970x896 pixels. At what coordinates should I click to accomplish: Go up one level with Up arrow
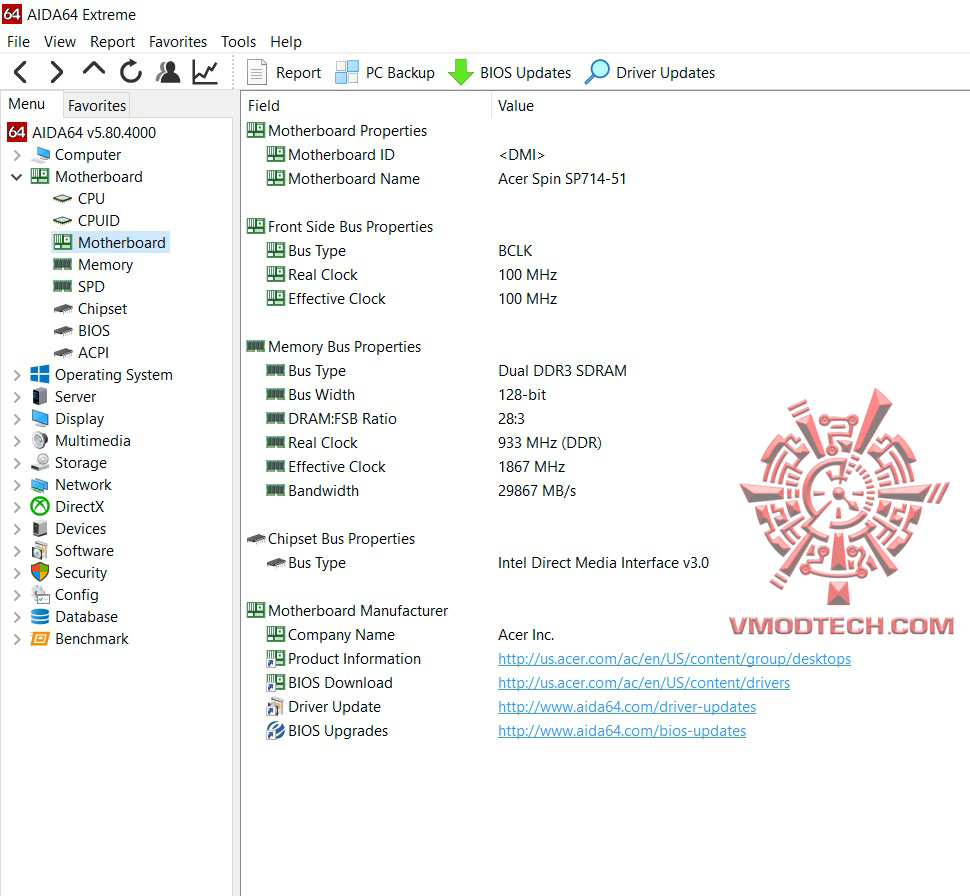coord(93,69)
